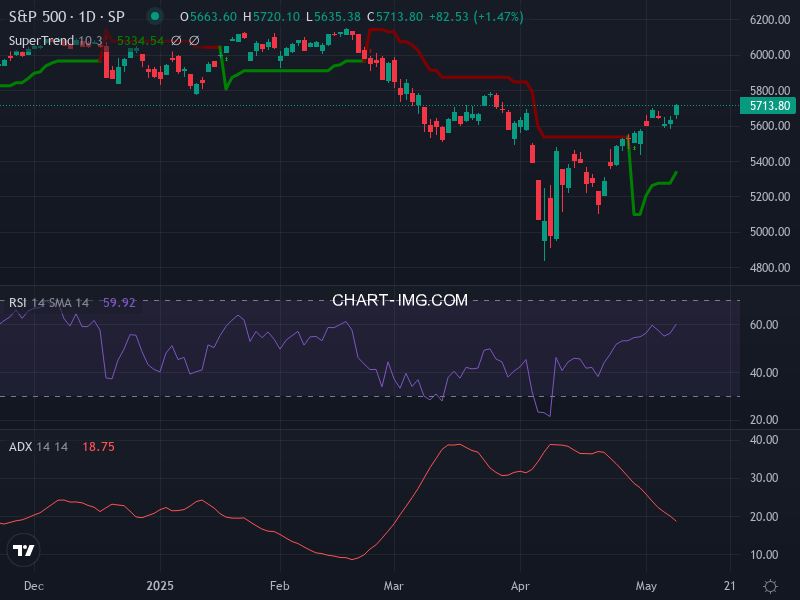
Task: Click the RSI axis 20.00 label
Action: click(764, 420)
